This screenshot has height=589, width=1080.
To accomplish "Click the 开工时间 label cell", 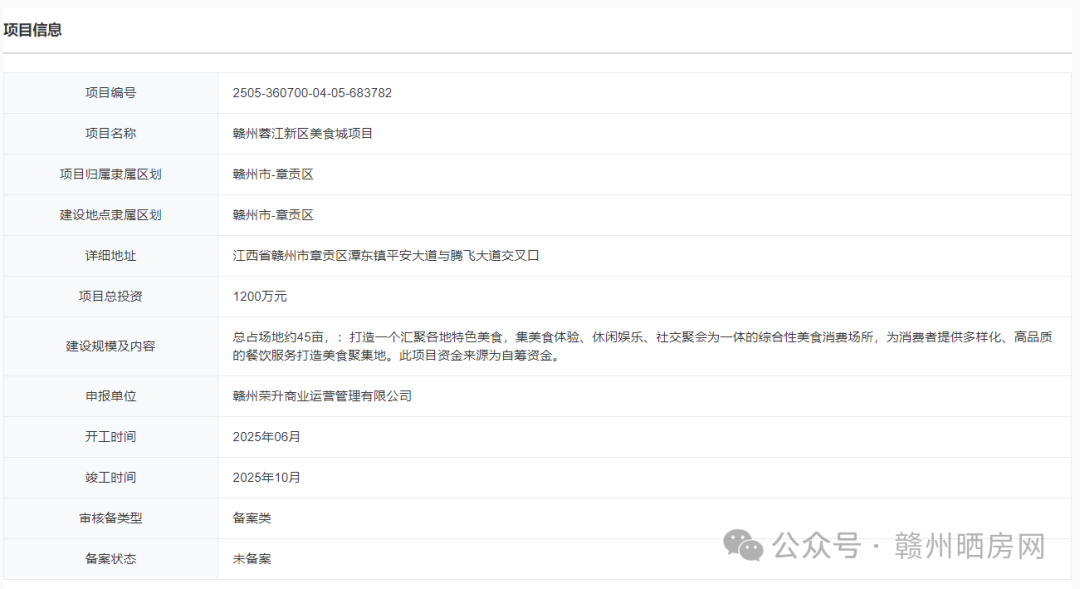I will pyautogui.click(x=110, y=437).
